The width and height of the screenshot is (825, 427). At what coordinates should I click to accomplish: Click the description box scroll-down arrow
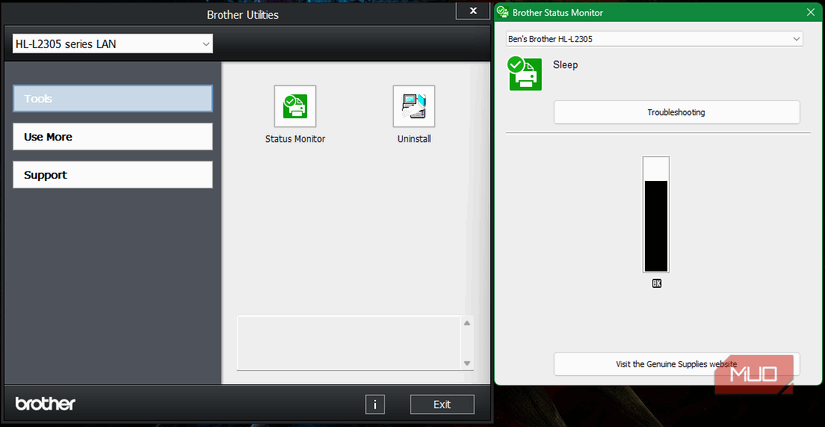pos(466,362)
